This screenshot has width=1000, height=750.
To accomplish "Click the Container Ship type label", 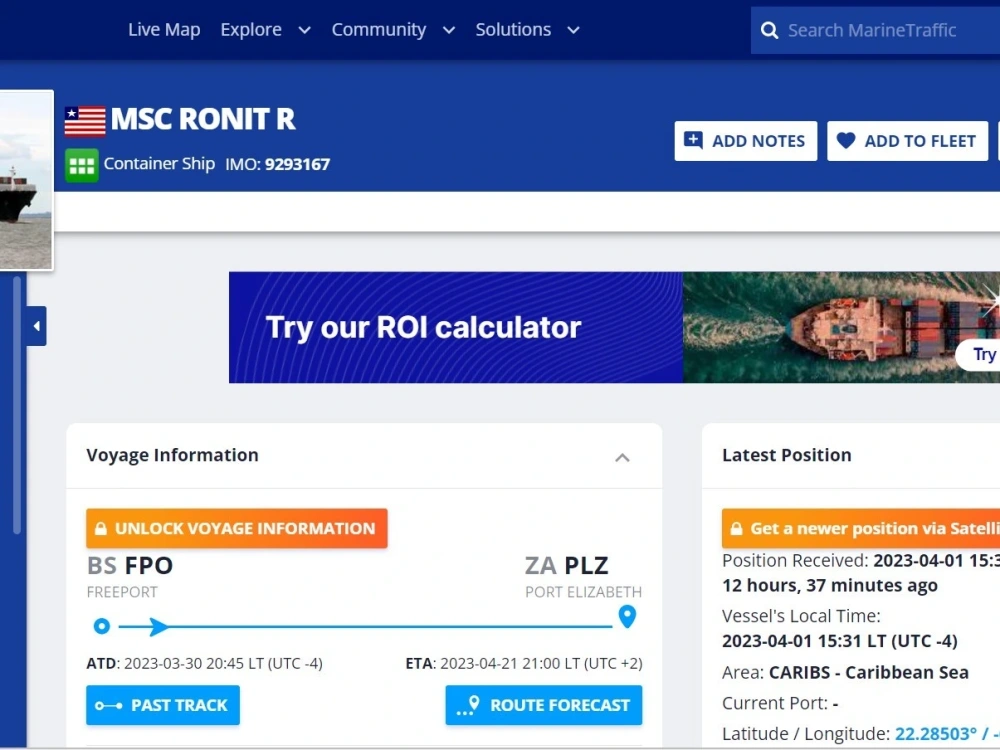I will (159, 164).
